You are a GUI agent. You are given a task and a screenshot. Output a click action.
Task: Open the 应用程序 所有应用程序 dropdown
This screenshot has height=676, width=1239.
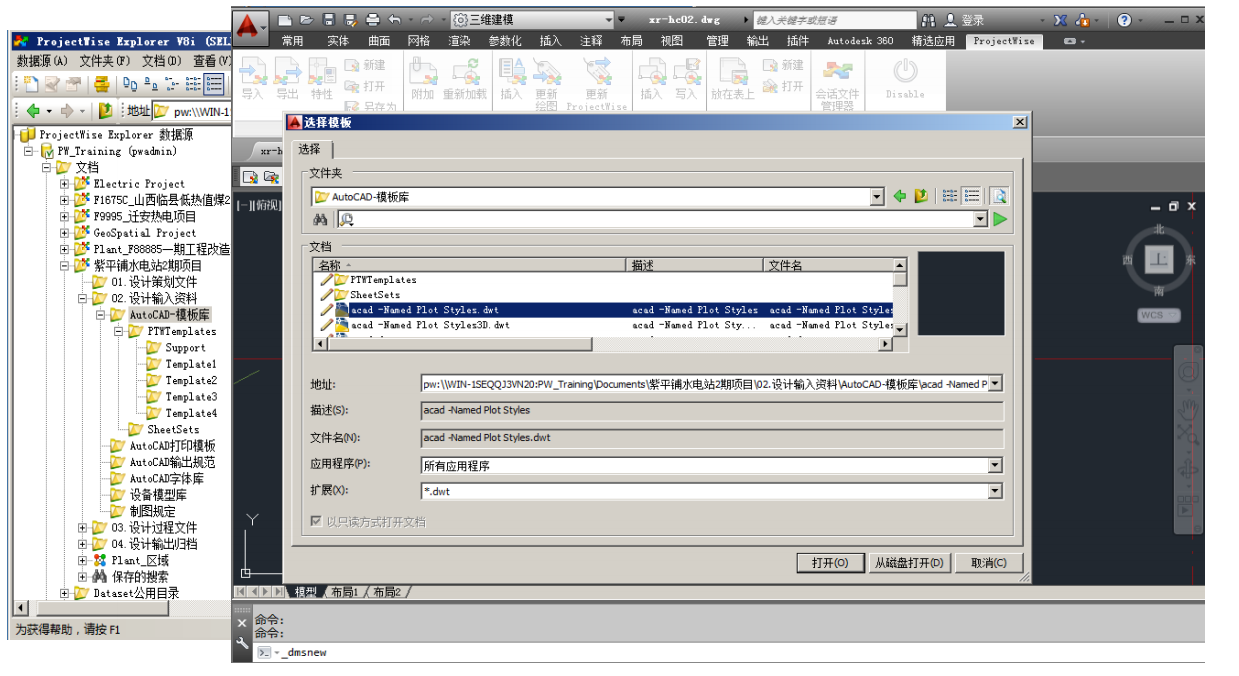click(995, 465)
